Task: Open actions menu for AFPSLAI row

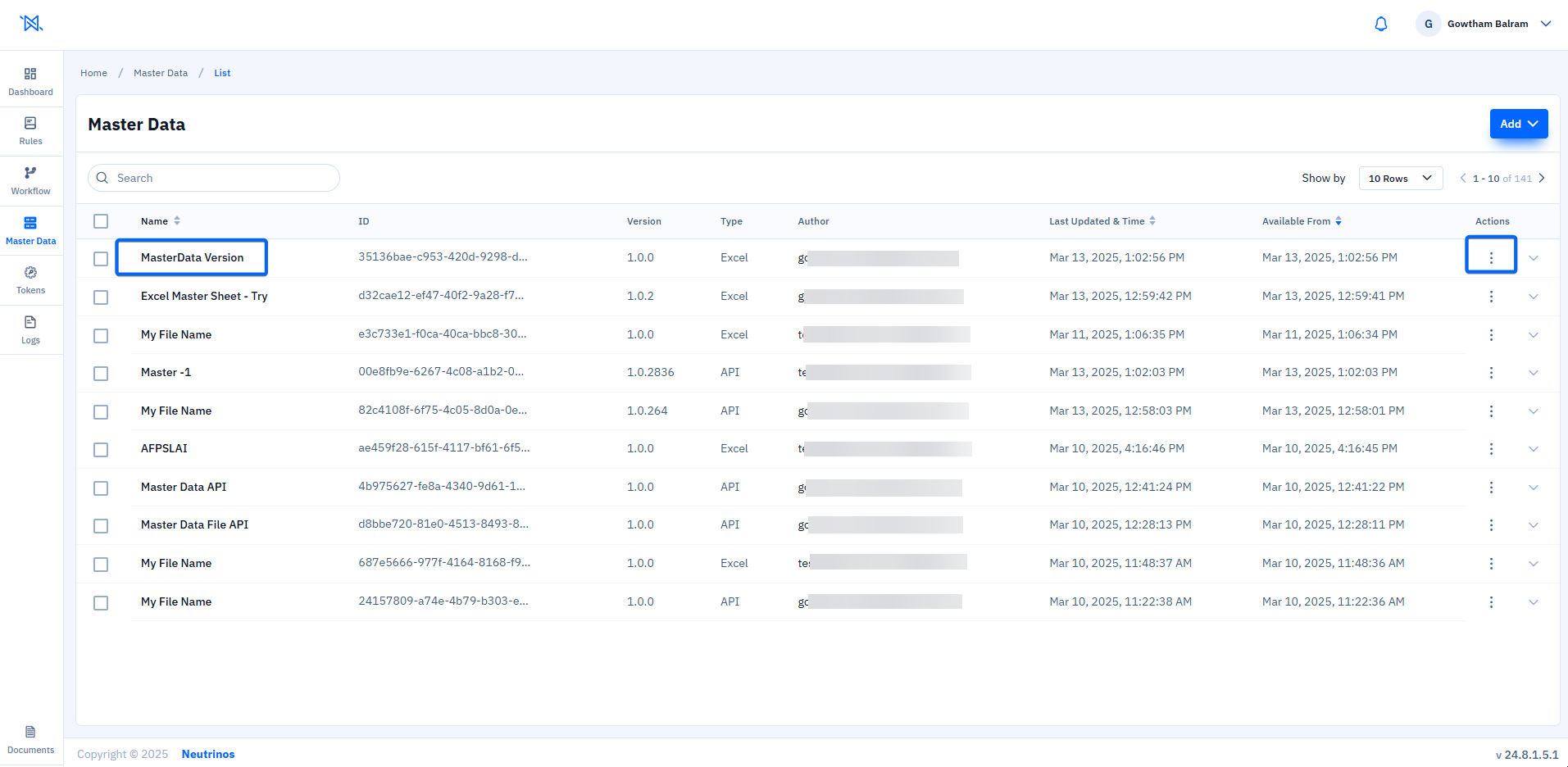Action: click(x=1491, y=449)
